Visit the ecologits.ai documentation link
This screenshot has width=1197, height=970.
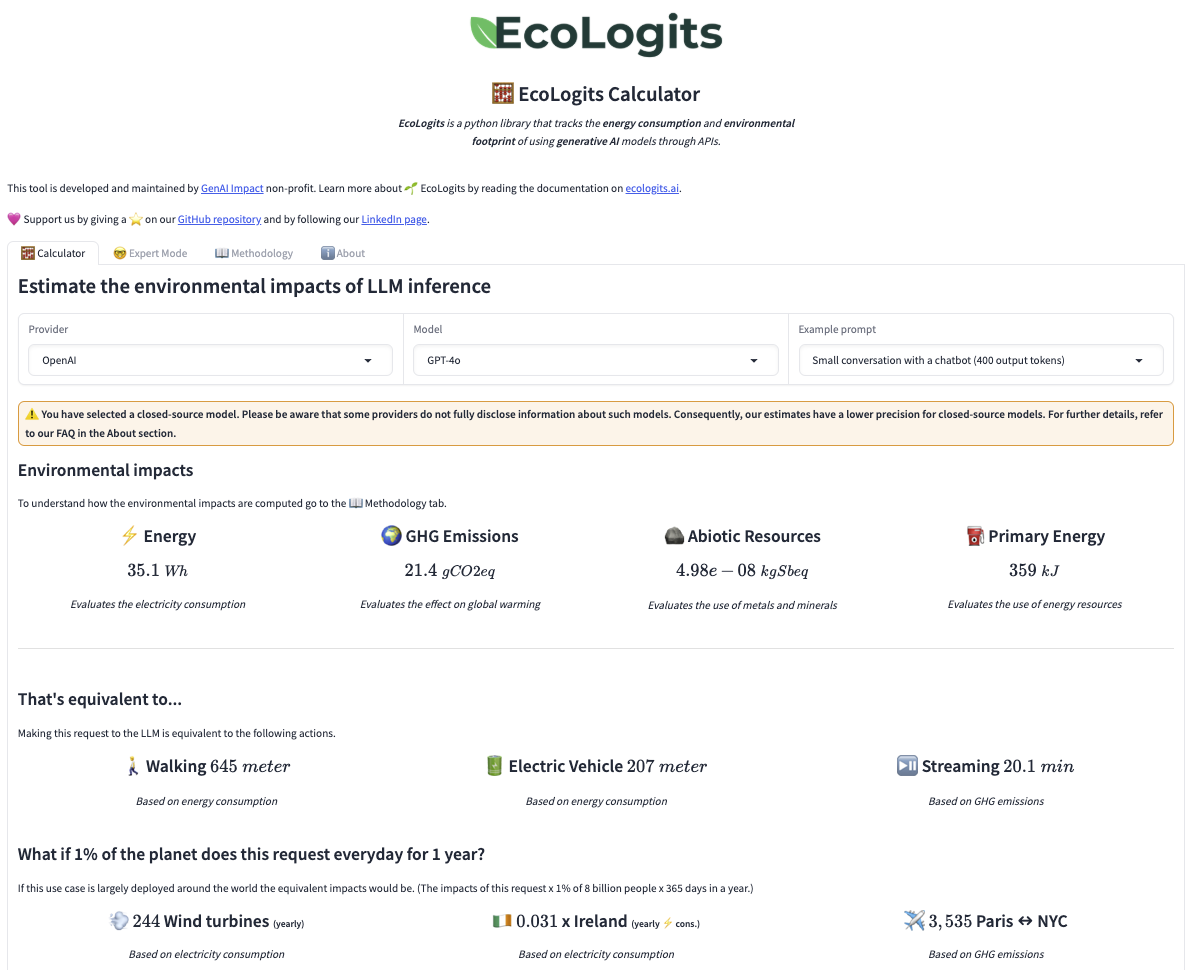652,188
